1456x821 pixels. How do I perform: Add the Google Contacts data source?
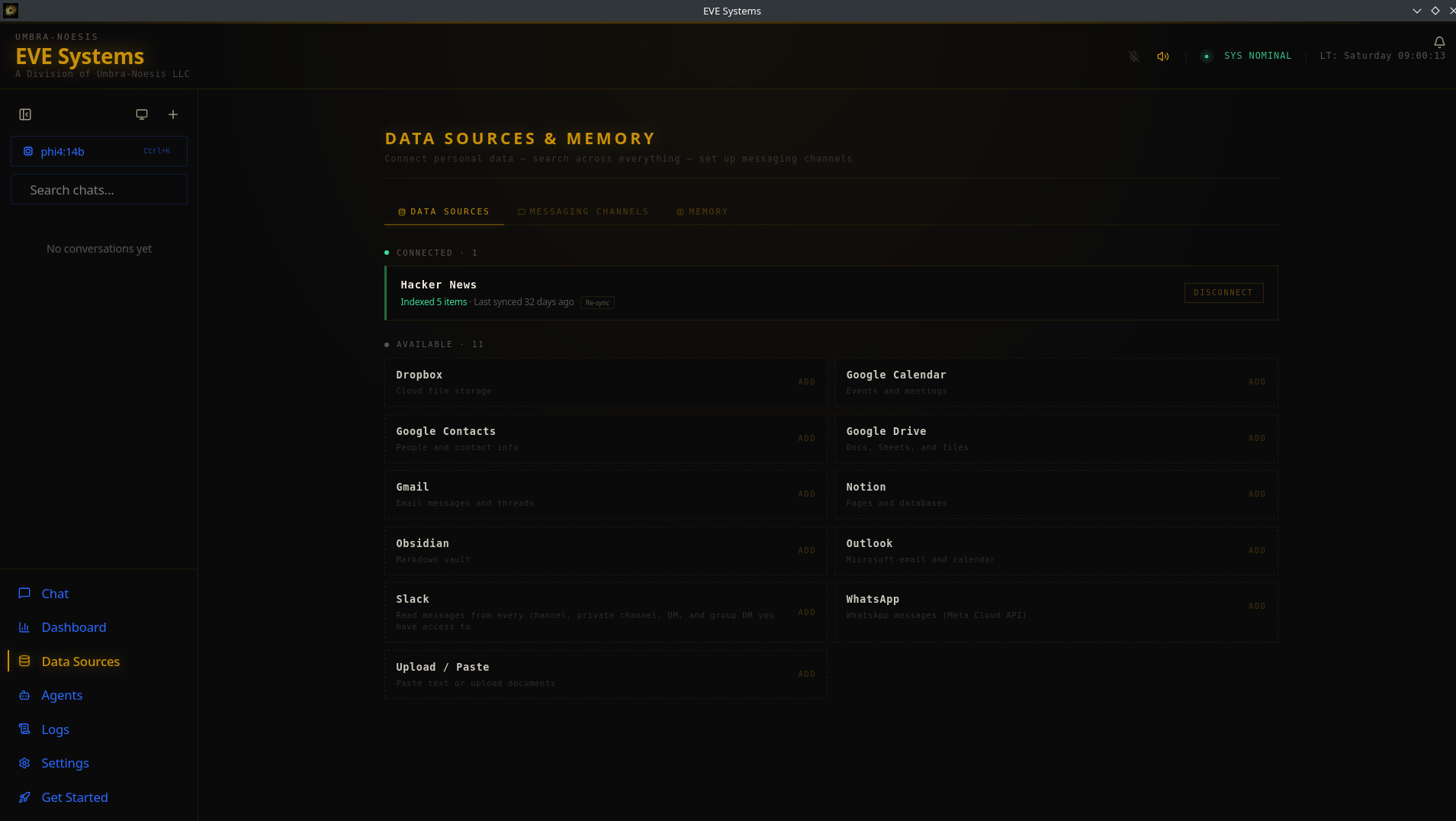point(807,438)
